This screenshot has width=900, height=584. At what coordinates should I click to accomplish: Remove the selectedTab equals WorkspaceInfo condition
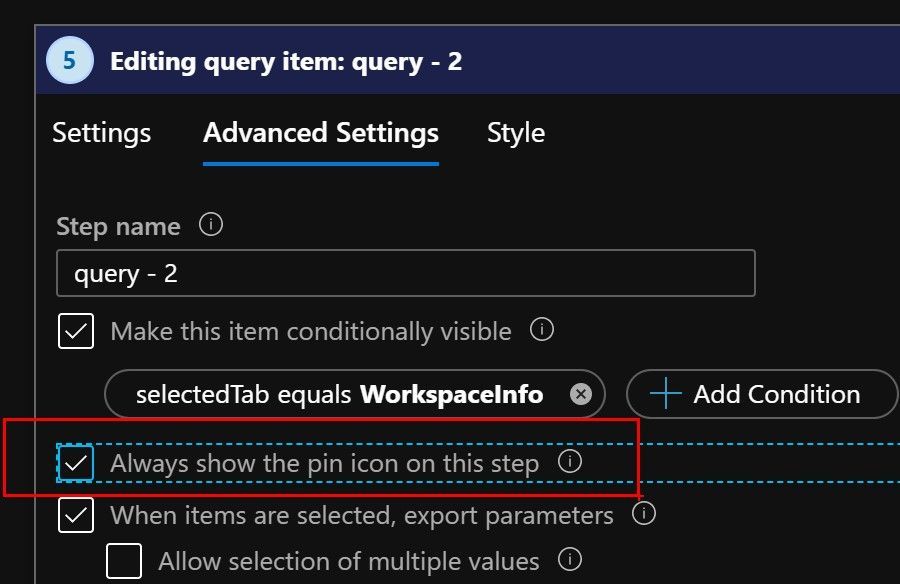pyautogui.click(x=581, y=394)
